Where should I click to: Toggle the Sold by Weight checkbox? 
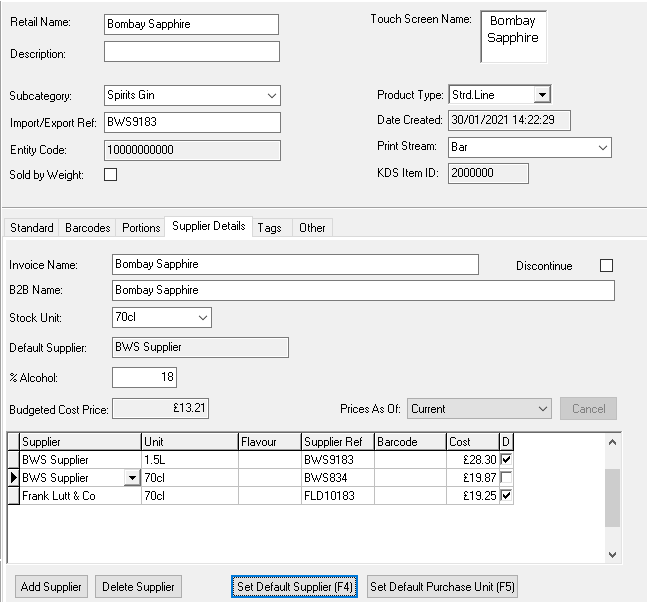(111, 175)
